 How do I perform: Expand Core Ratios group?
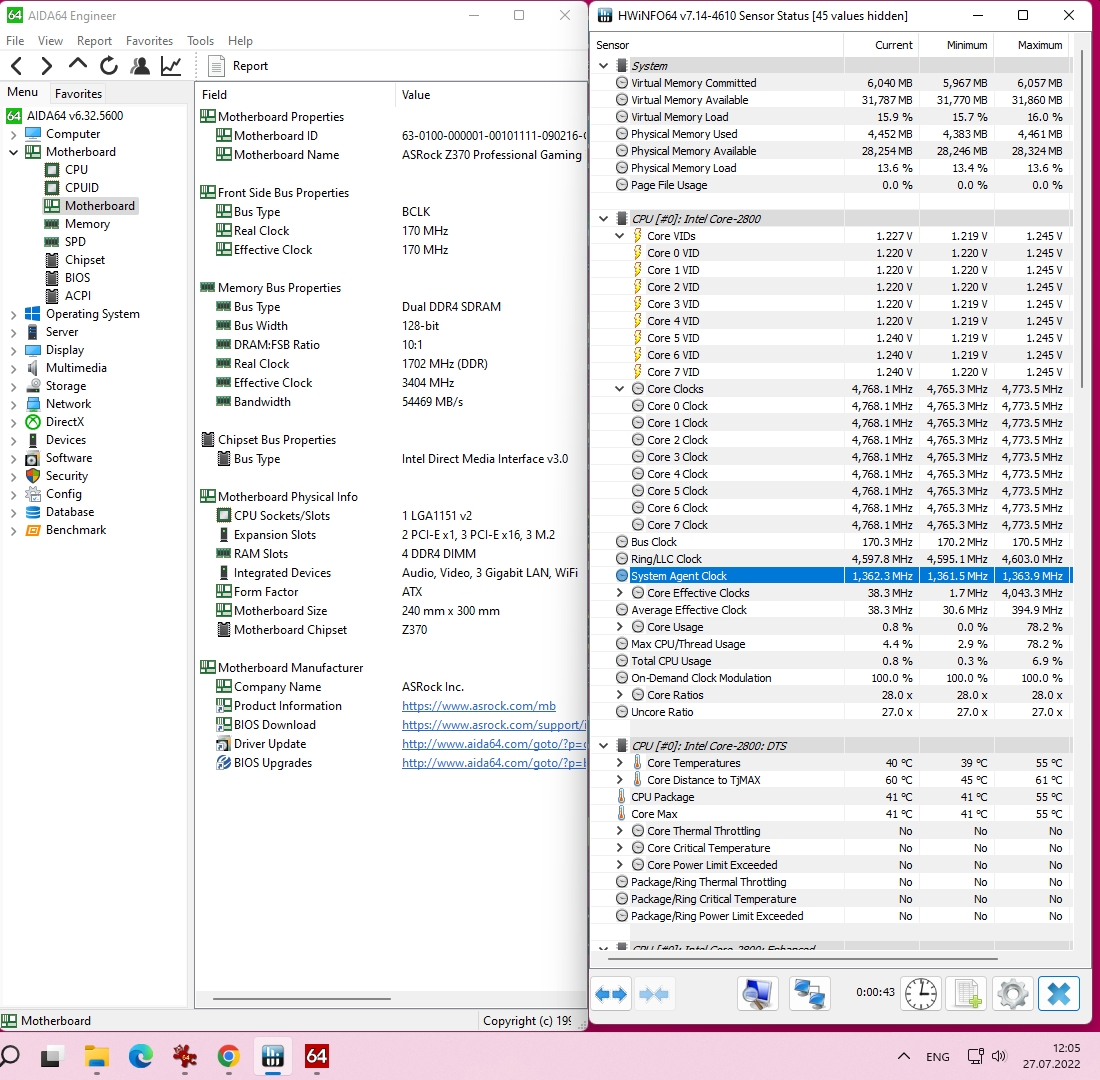(619, 695)
